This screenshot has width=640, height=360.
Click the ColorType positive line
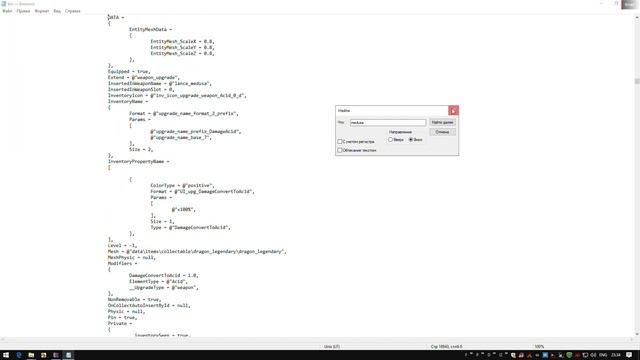pos(182,185)
